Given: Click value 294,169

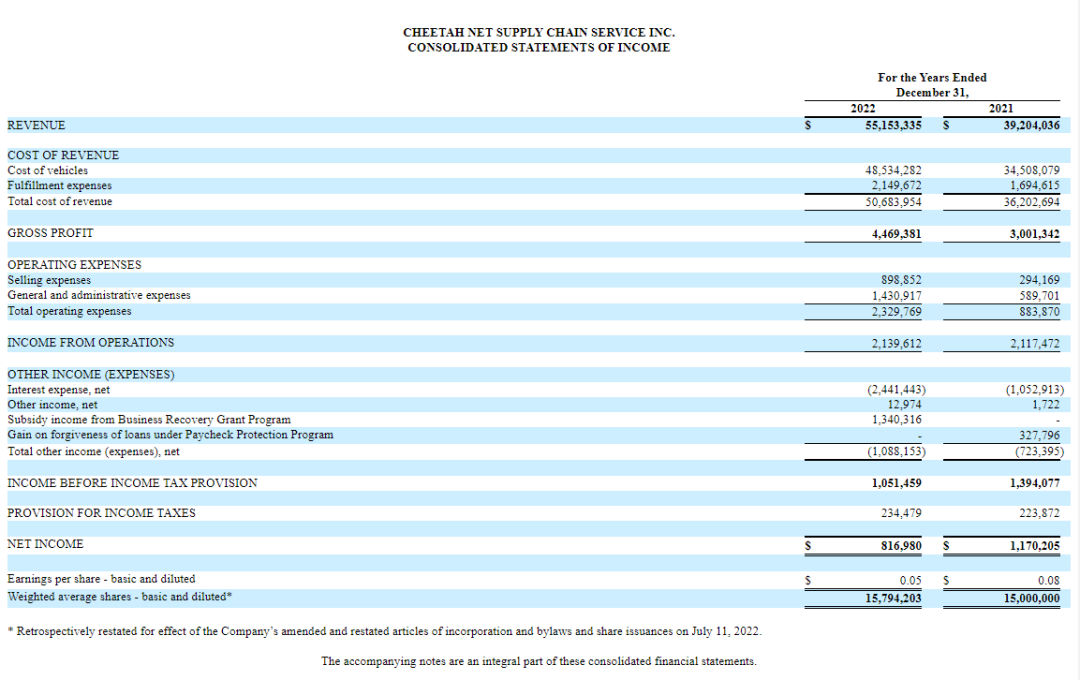Looking at the screenshot, I should tap(1039, 280).
